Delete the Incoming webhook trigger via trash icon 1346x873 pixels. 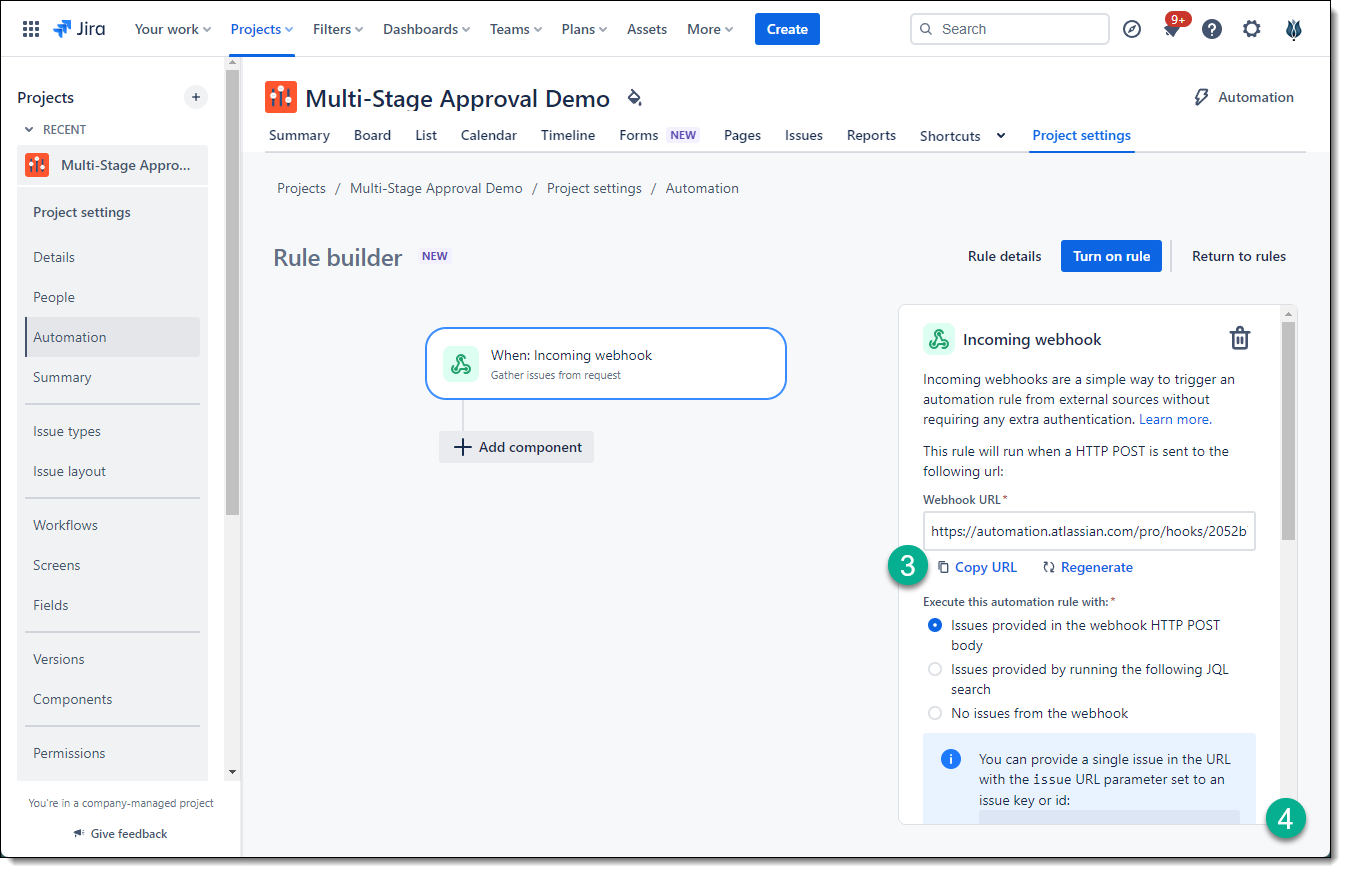click(1240, 338)
